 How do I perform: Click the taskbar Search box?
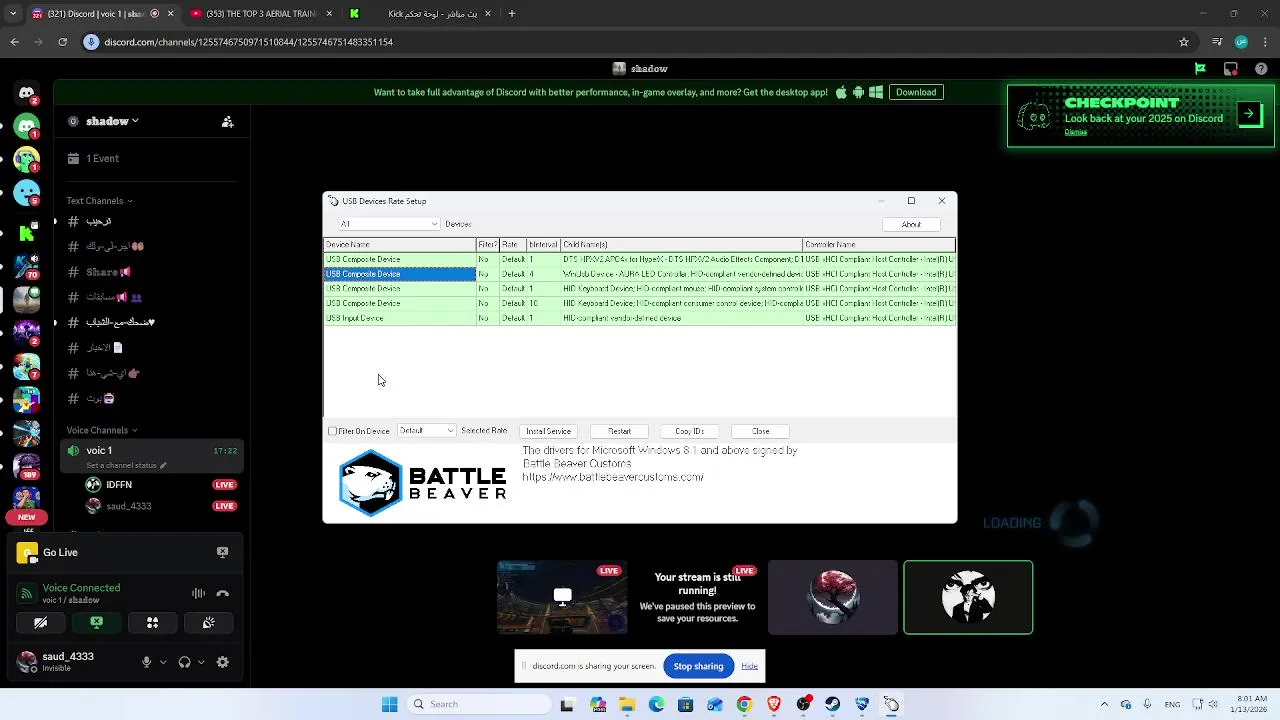pyautogui.click(x=478, y=704)
